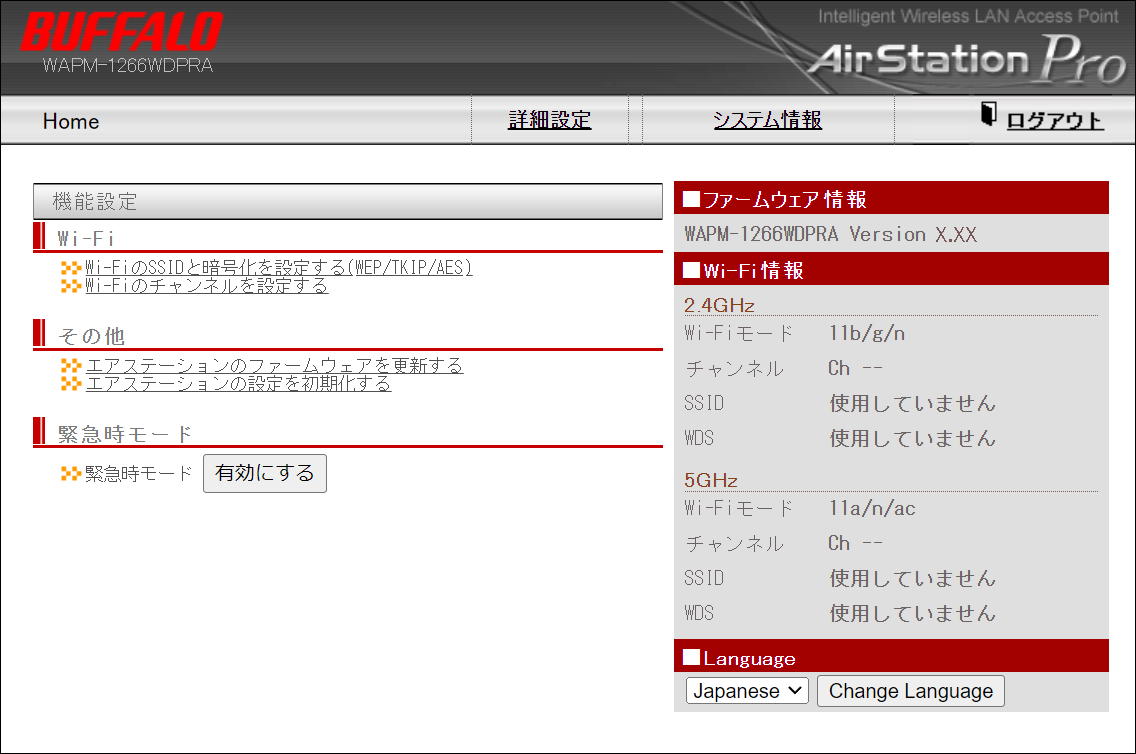The height and width of the screenshot is (754, 1136).
Task: Click the 2.4GHz section heading
Action: (719, 305)
